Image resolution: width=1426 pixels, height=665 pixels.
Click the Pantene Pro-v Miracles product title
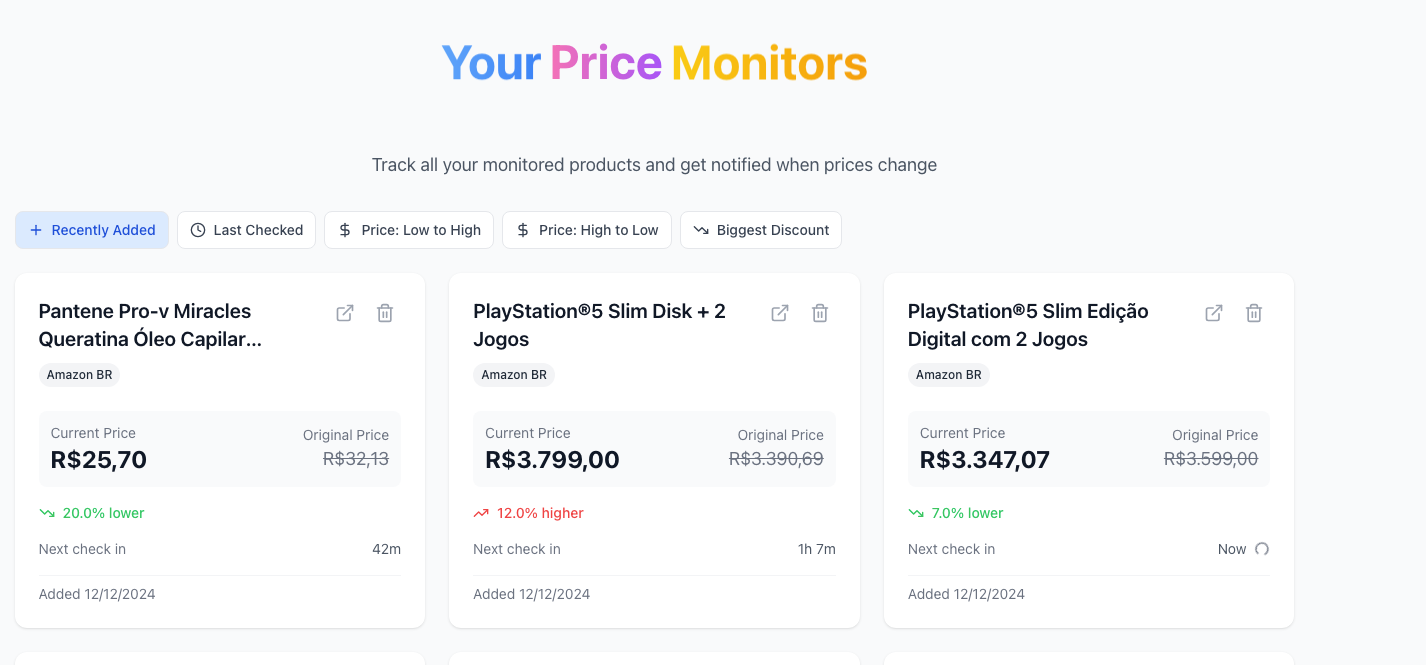[x=150, y=325]
